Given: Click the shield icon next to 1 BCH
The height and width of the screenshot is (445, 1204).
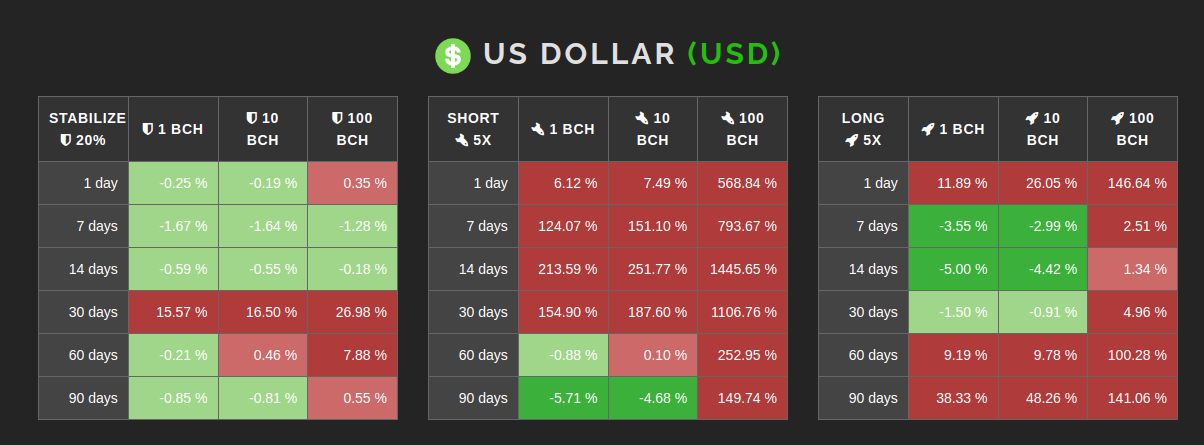Looking at the screenshot, I should [147, 129].
